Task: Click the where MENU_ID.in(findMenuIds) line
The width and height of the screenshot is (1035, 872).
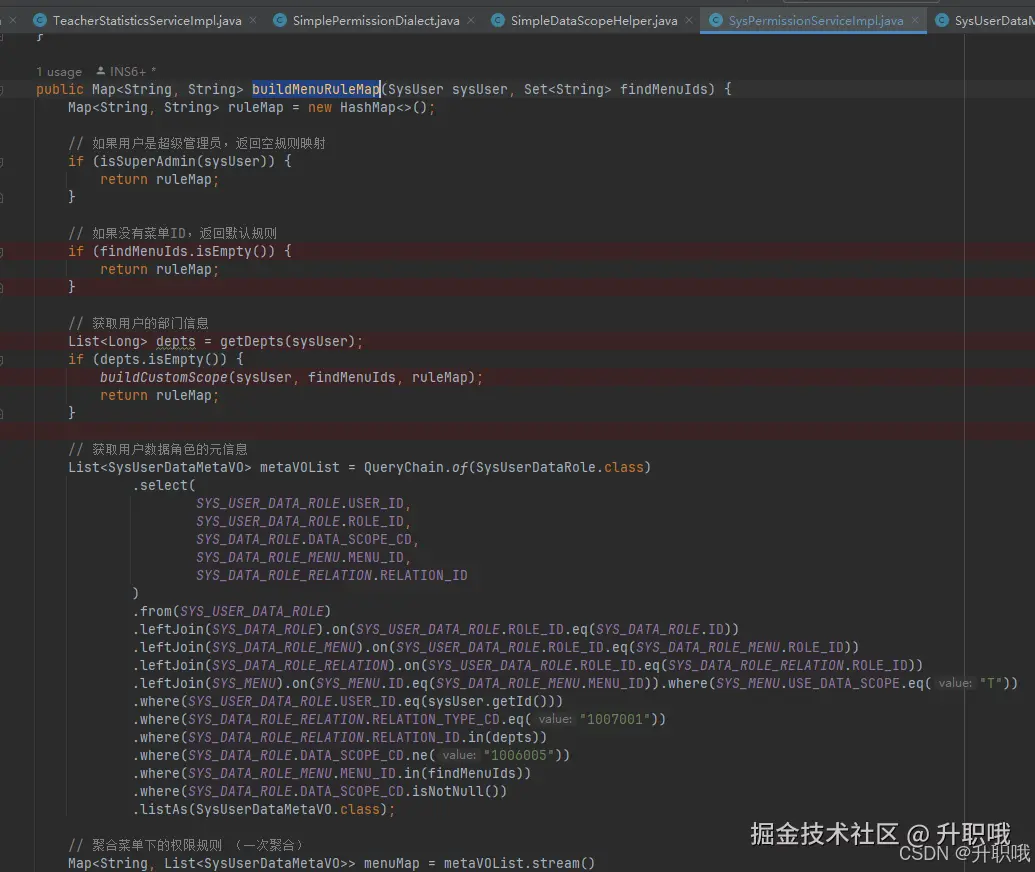Action: [332, 774]
